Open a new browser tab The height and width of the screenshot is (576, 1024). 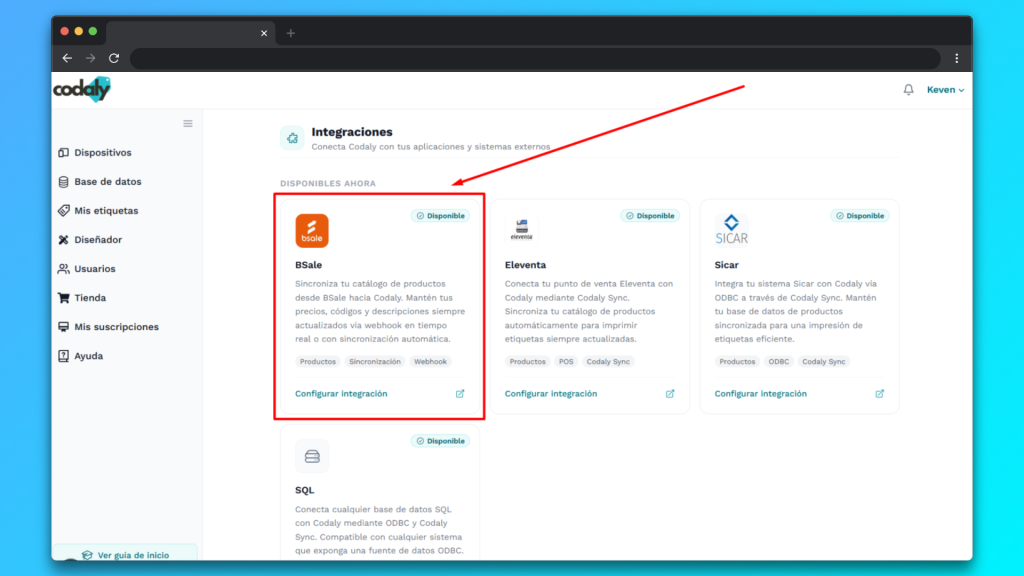point(291,33)
